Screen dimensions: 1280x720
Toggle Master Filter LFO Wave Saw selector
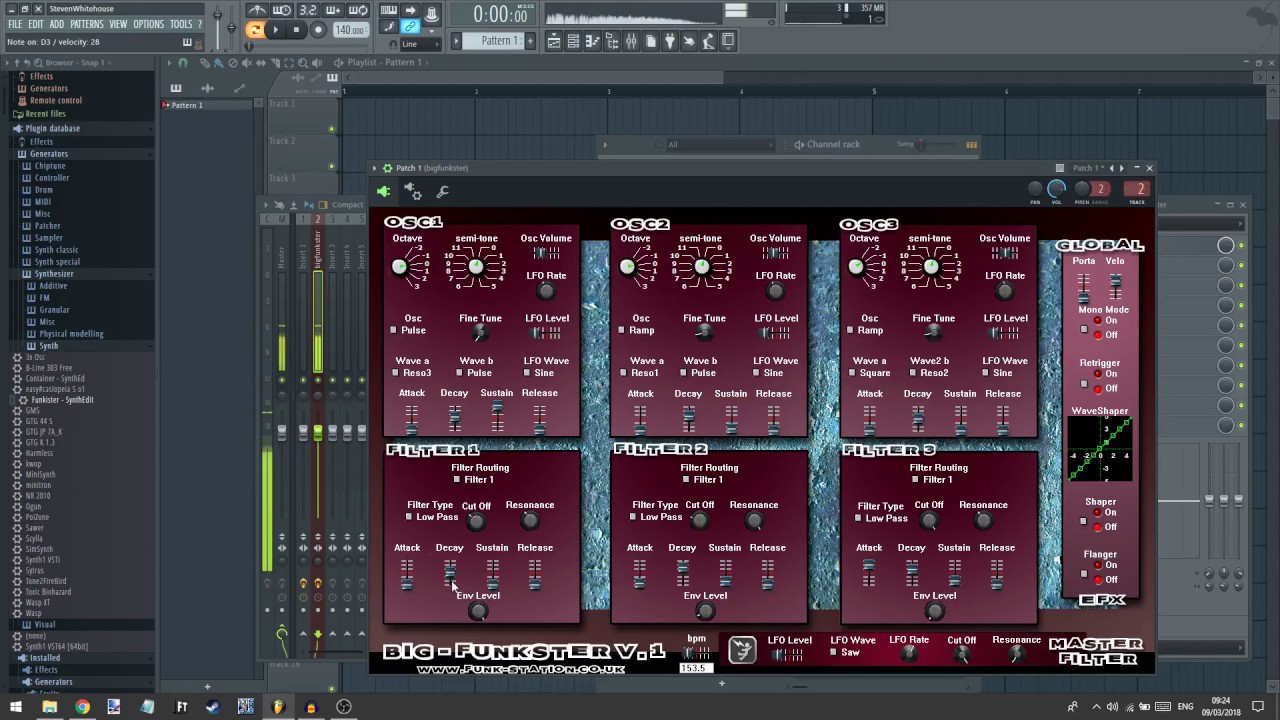click(x=833, y=653)
